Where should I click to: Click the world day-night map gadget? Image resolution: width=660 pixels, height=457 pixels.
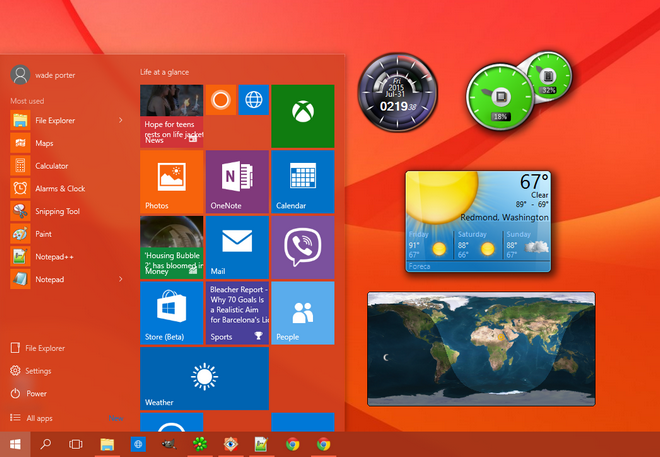click(x=481, y=349)
